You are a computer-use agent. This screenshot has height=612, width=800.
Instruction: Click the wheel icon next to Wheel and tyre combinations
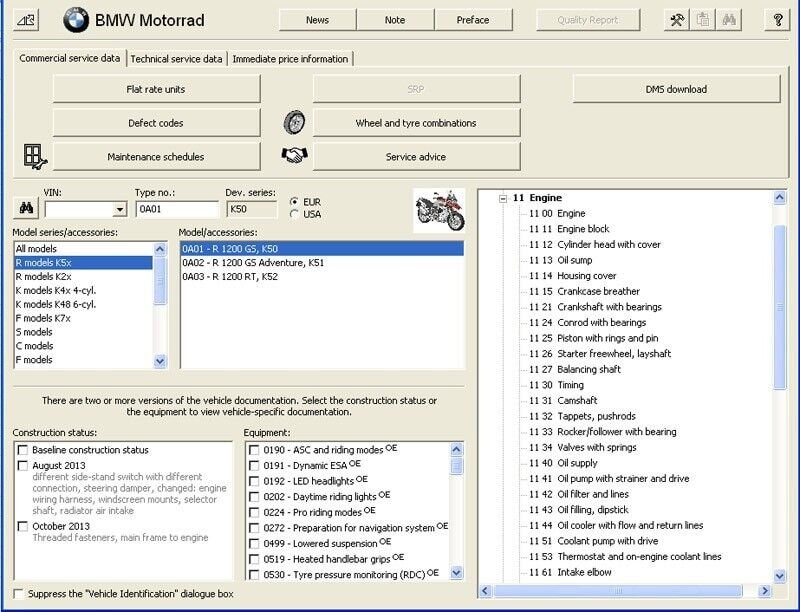pos(292,123)
